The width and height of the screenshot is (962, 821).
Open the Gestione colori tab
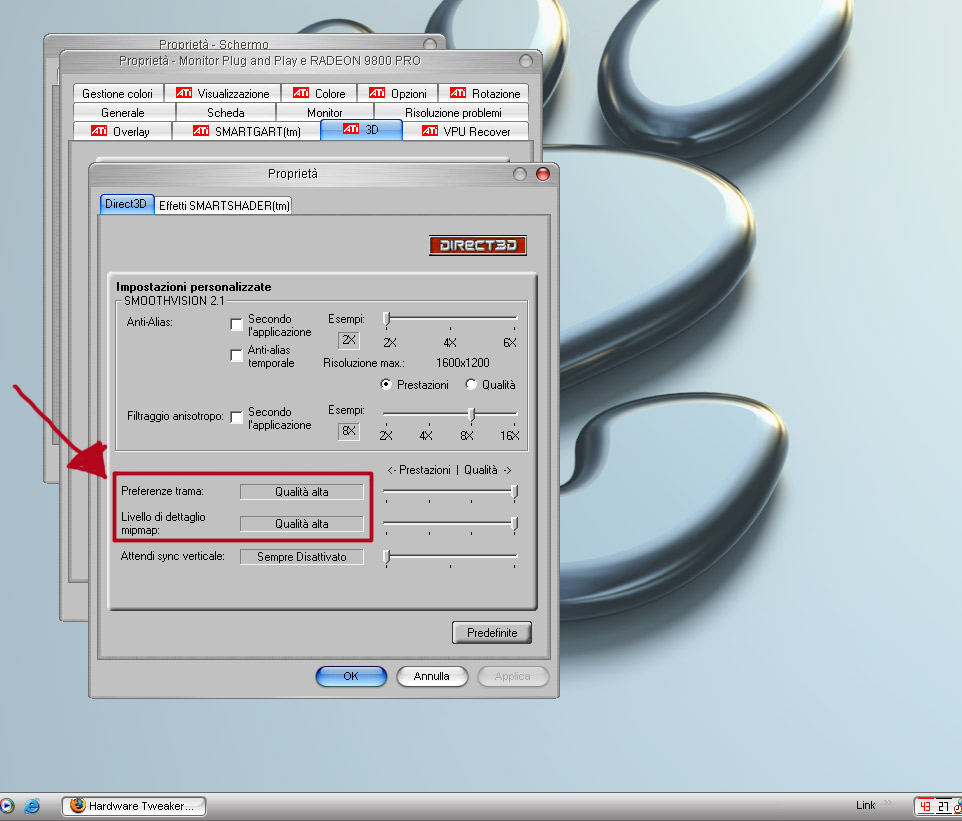pos(118,93)
